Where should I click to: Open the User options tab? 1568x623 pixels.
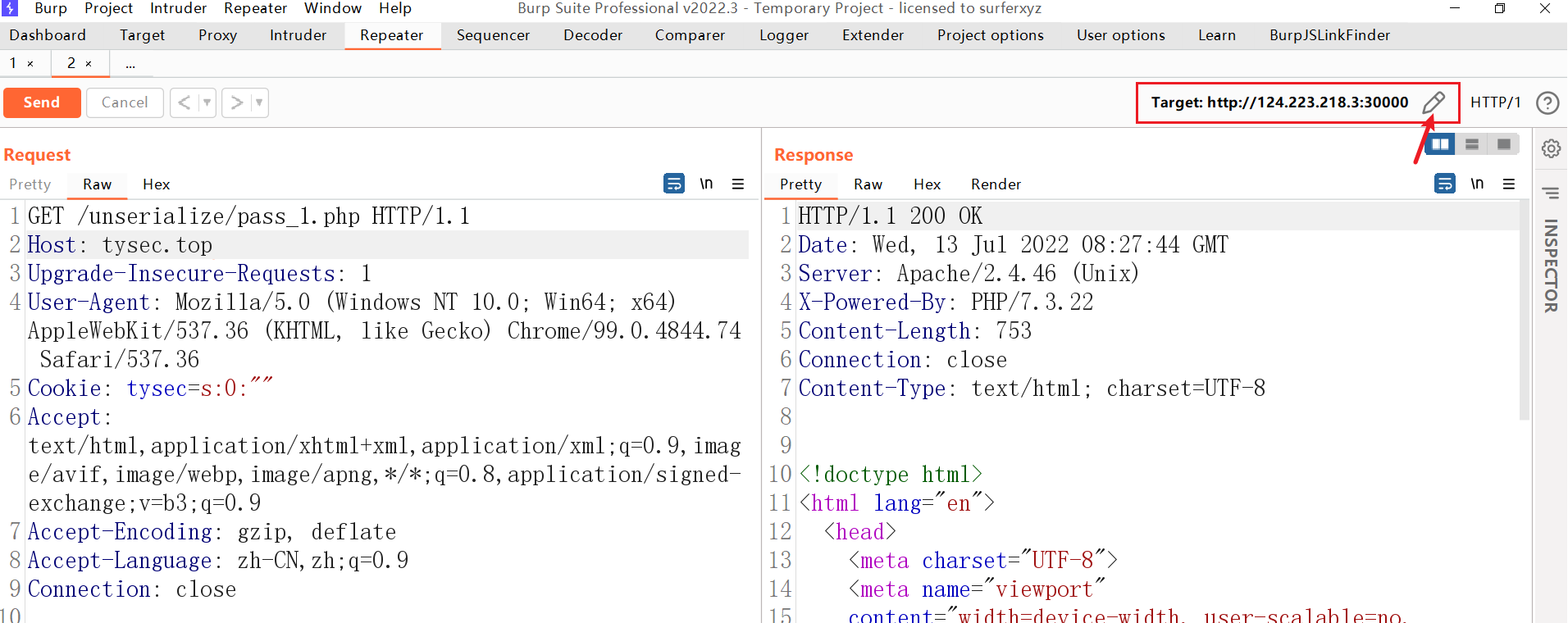pyautogui.click(x=1120, y=35)
